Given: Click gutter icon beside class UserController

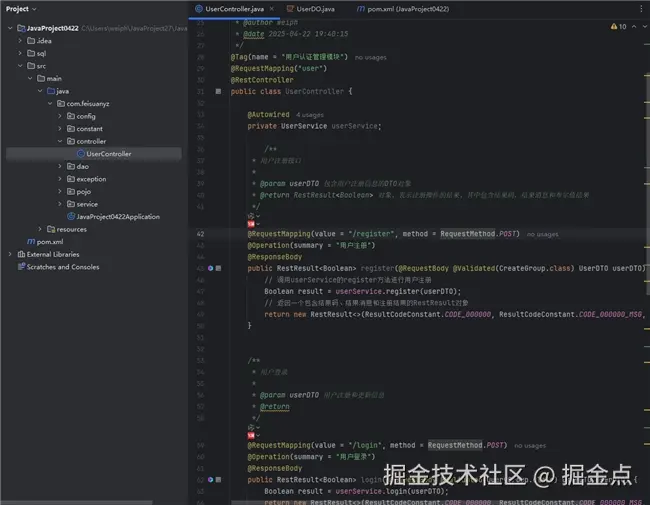Looking at the screenshot, I should (218, 91).
